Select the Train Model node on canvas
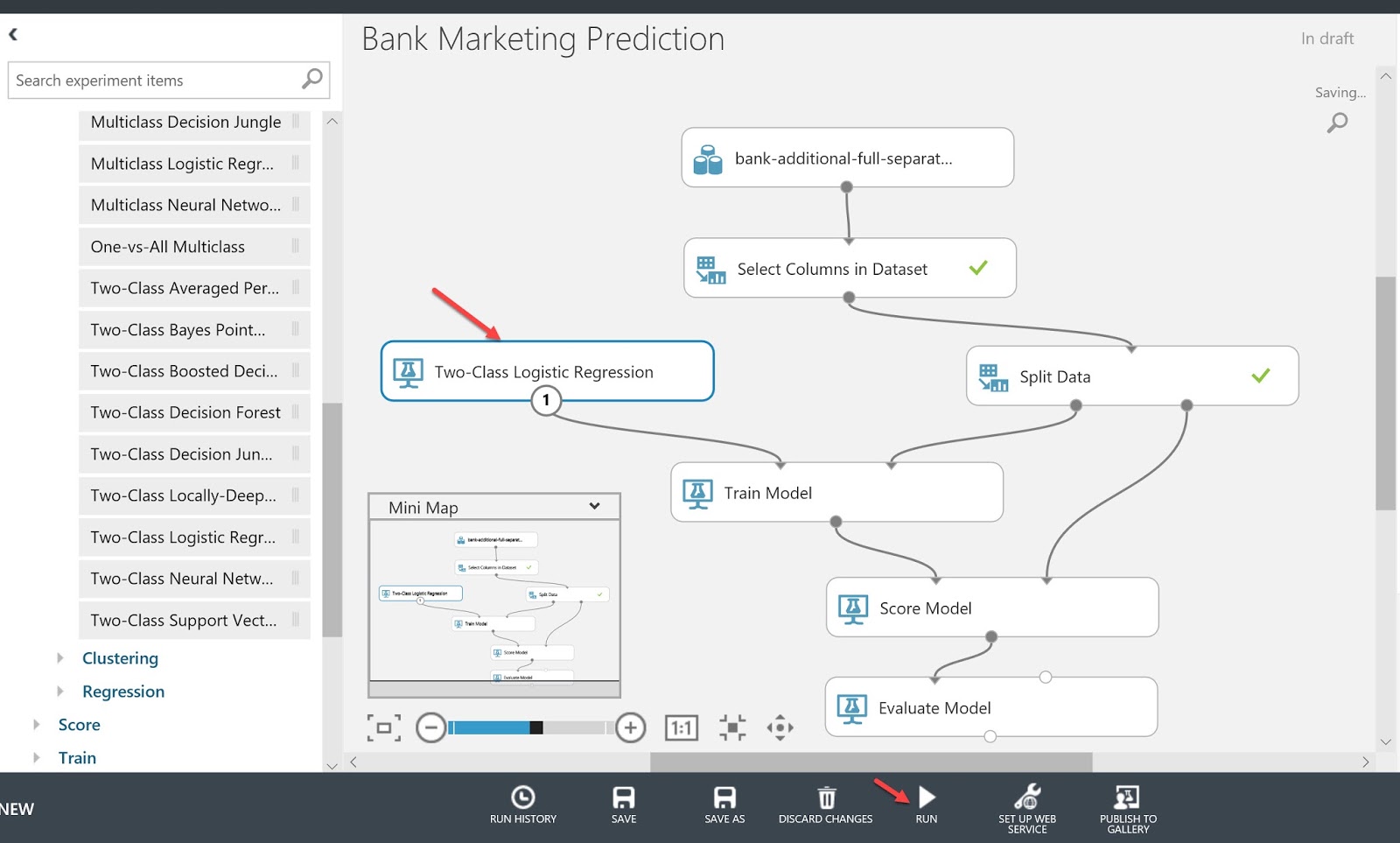The height and width of the screenshot is (843, 1400). point(836,492)
